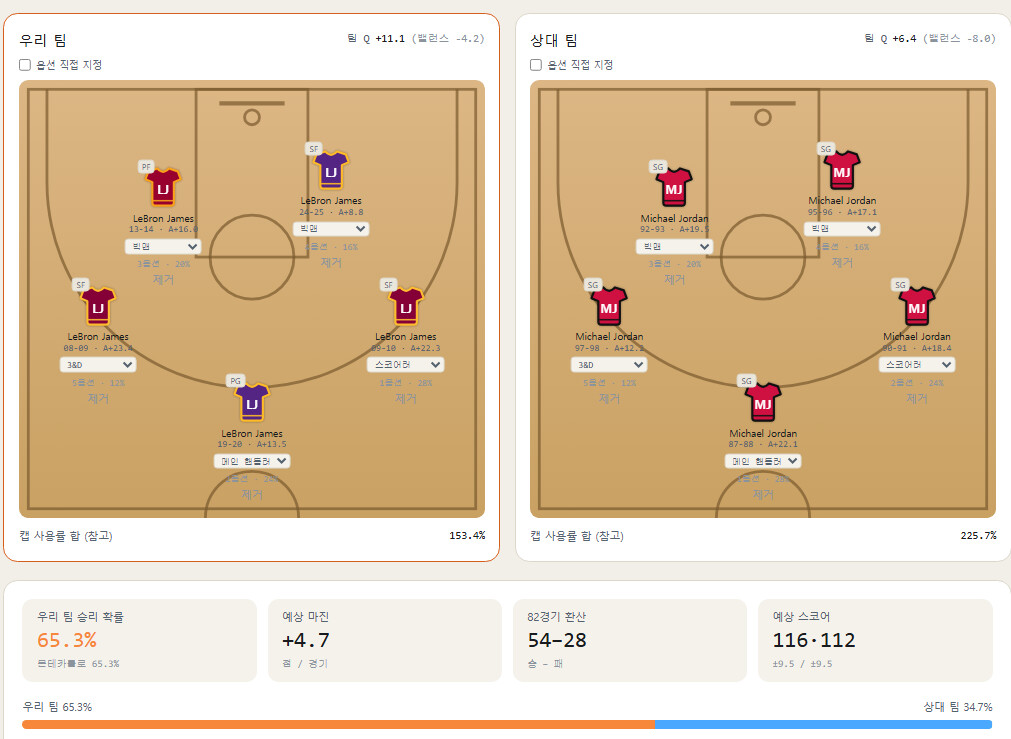The image size is (1011, 739).
Task: Open 빅맨 role dropdown for LeBron 24-25
Action: (331, 228)
